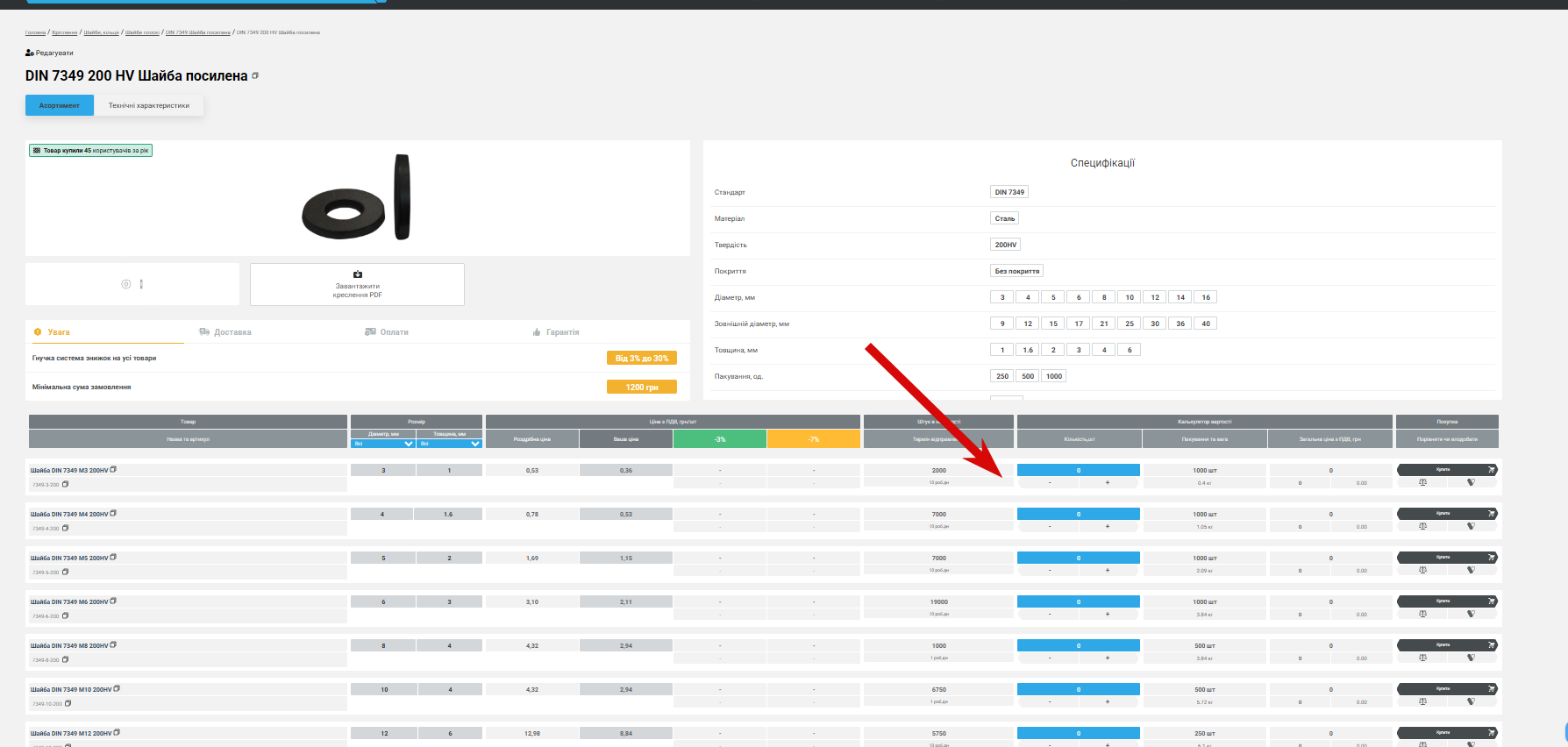The height and width of the screenshot is (747, 1568).
Task: Switch to the Асортимент tab
Action: [60, 105]
